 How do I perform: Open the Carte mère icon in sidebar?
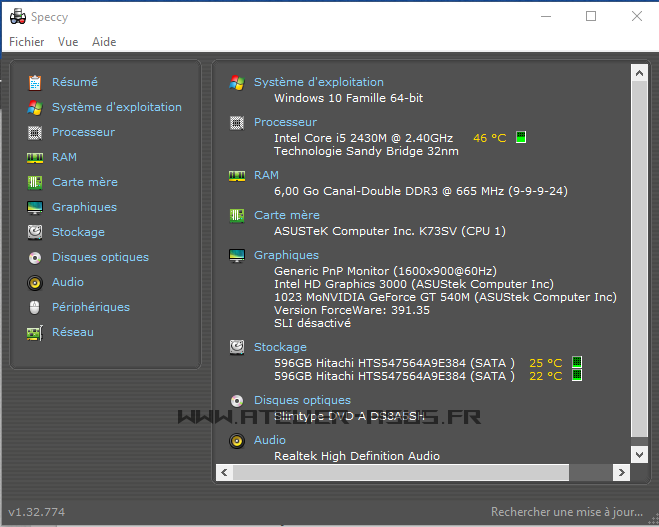(35, 182)
